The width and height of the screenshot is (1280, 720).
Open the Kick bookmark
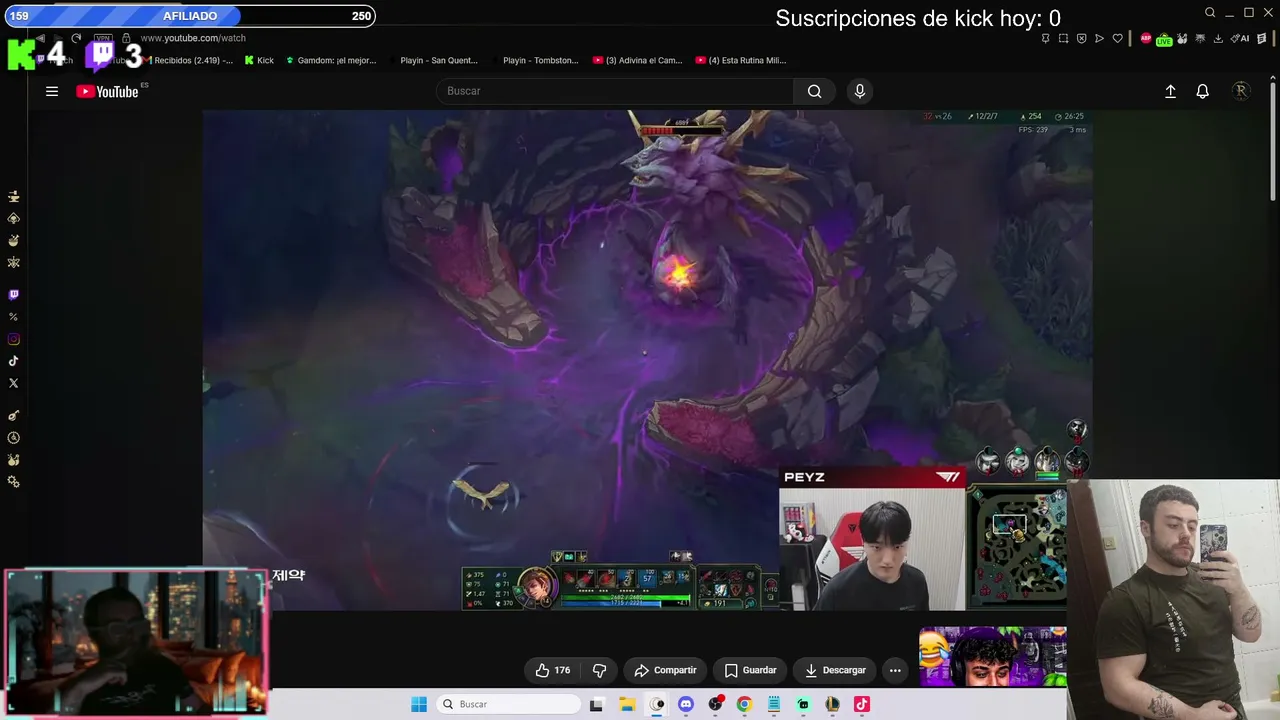pos(259,60)
